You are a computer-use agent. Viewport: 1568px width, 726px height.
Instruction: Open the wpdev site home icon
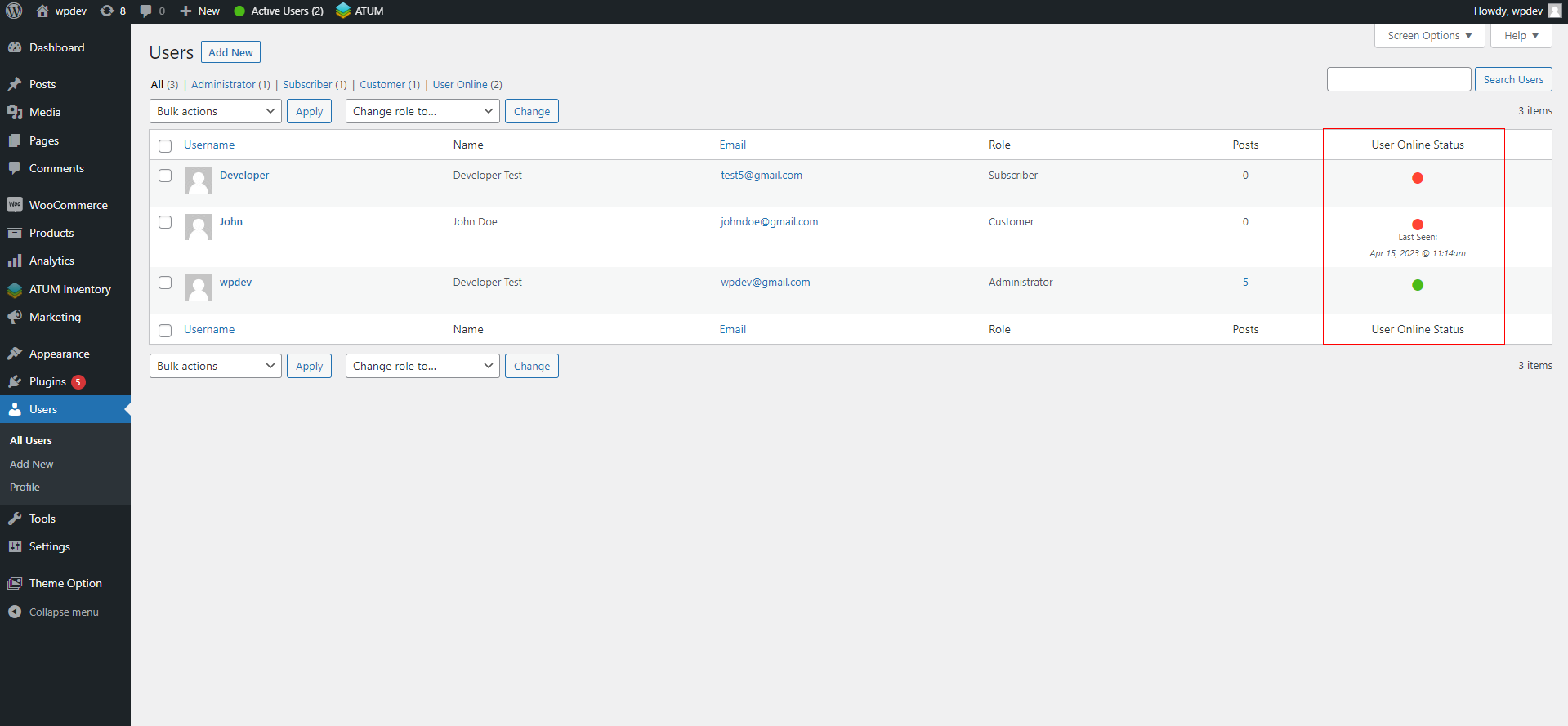click(x=42, y=11)
